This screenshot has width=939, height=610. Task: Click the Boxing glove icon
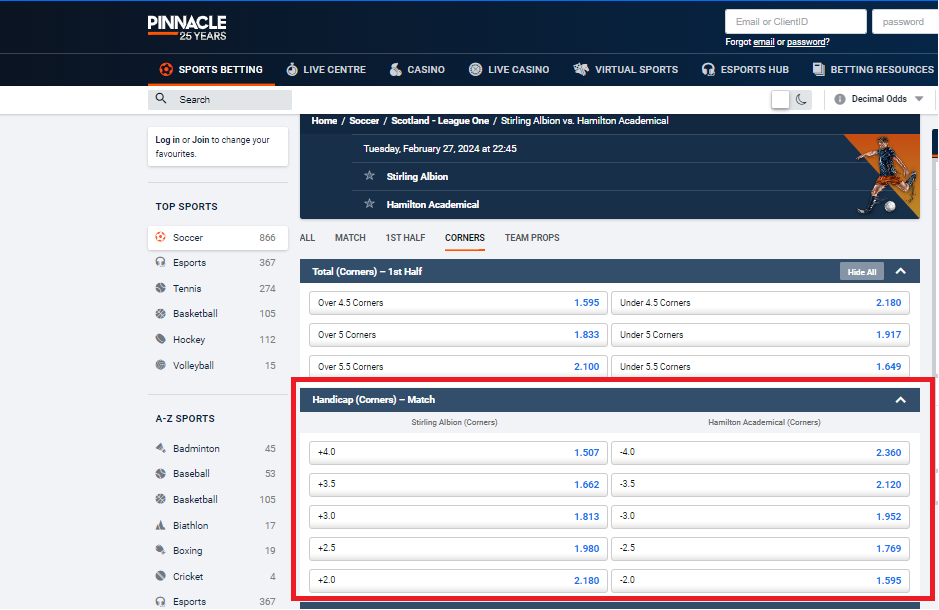coord(160,550)
